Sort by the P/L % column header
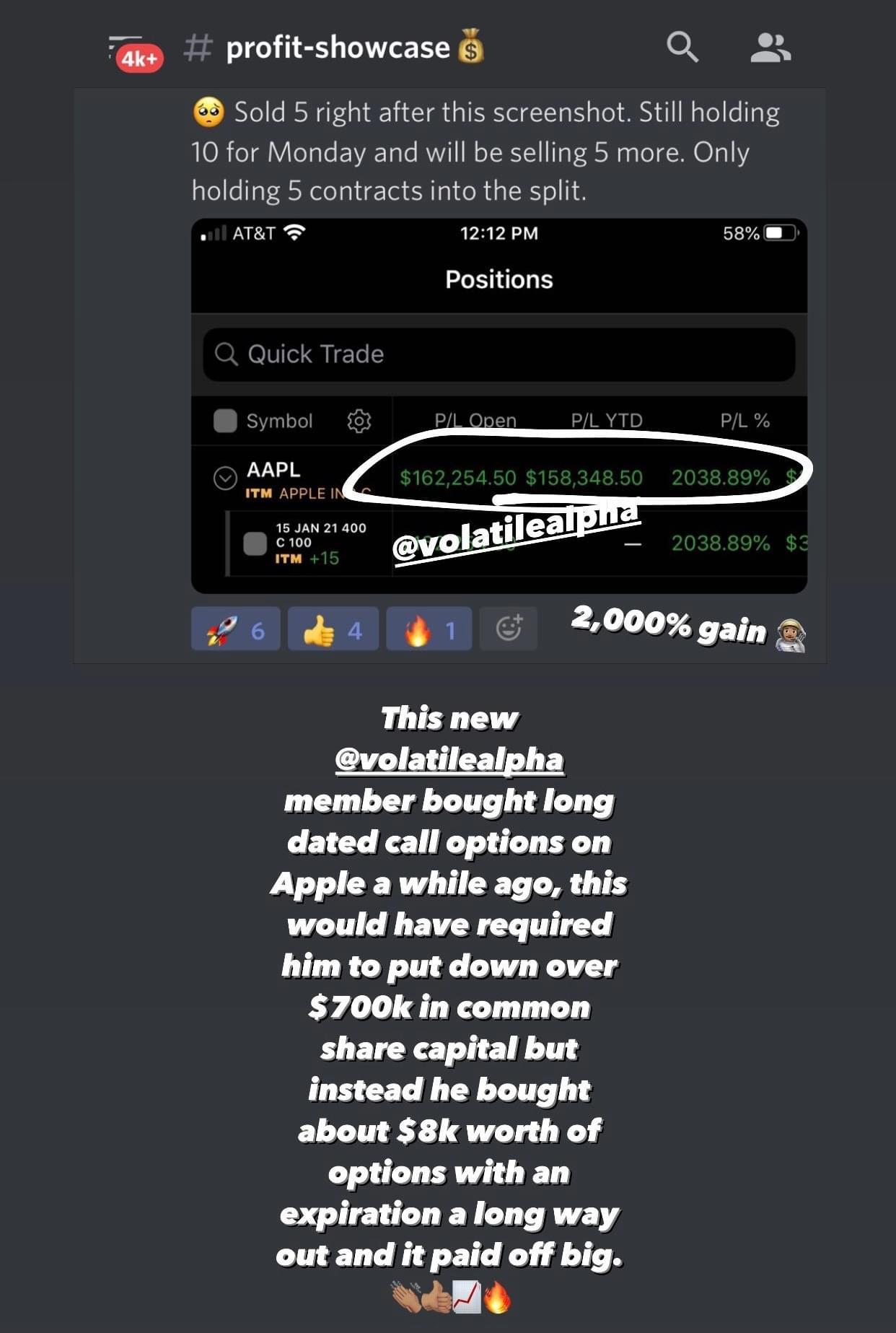The width and height of the screenshot is (896, 1333). (745, 420)
